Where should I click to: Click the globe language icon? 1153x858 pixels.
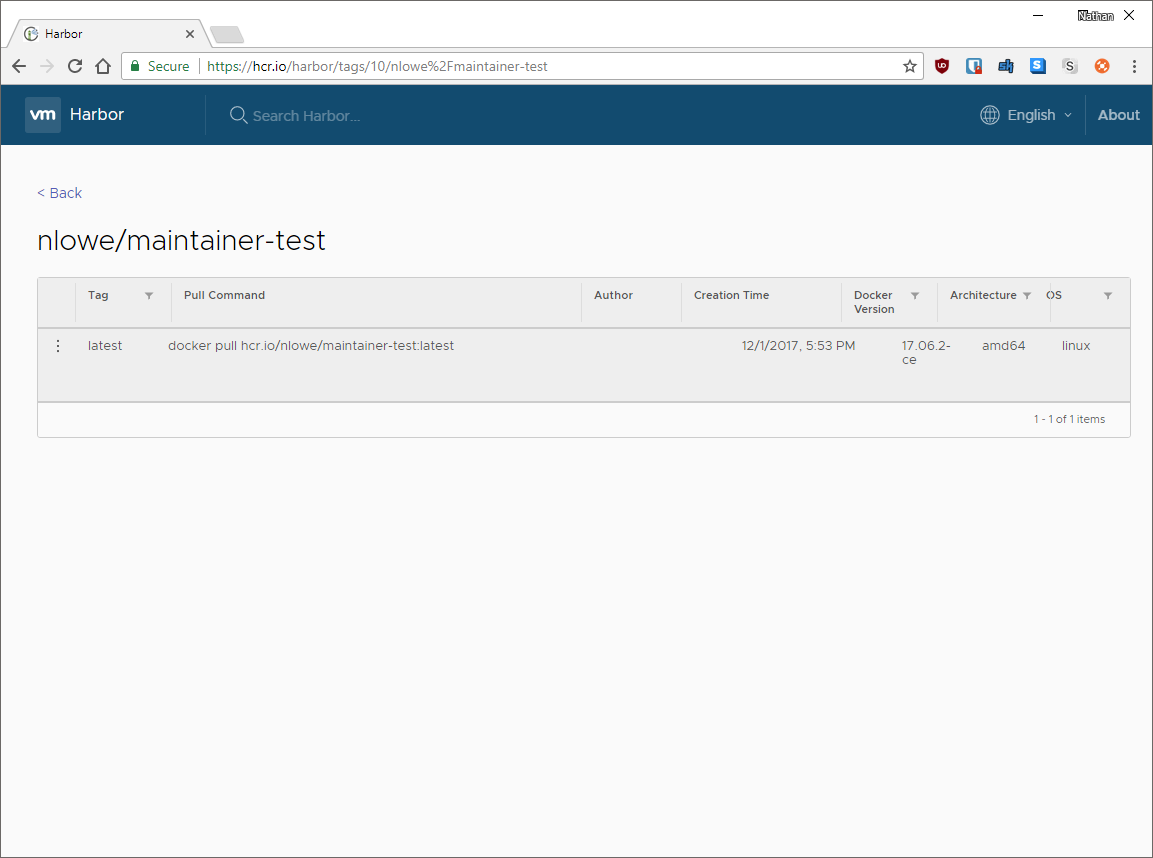coord(989,114)
